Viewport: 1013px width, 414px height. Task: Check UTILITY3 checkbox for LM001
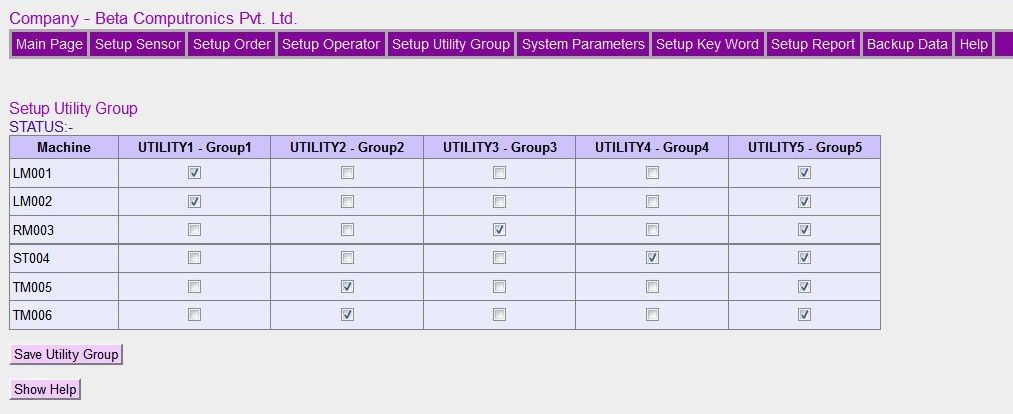499,173
